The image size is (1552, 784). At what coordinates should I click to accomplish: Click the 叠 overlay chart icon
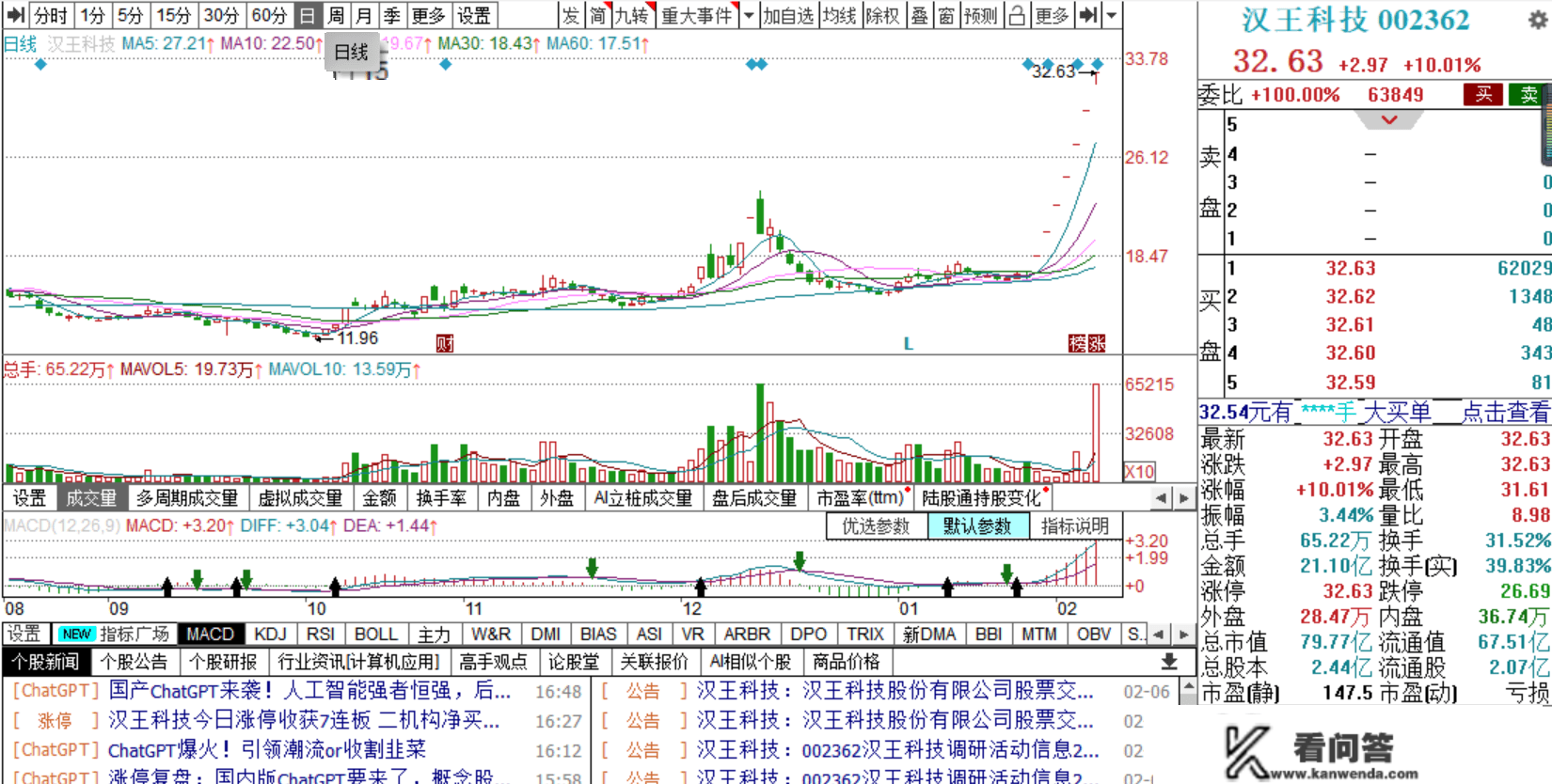(920, 15)
